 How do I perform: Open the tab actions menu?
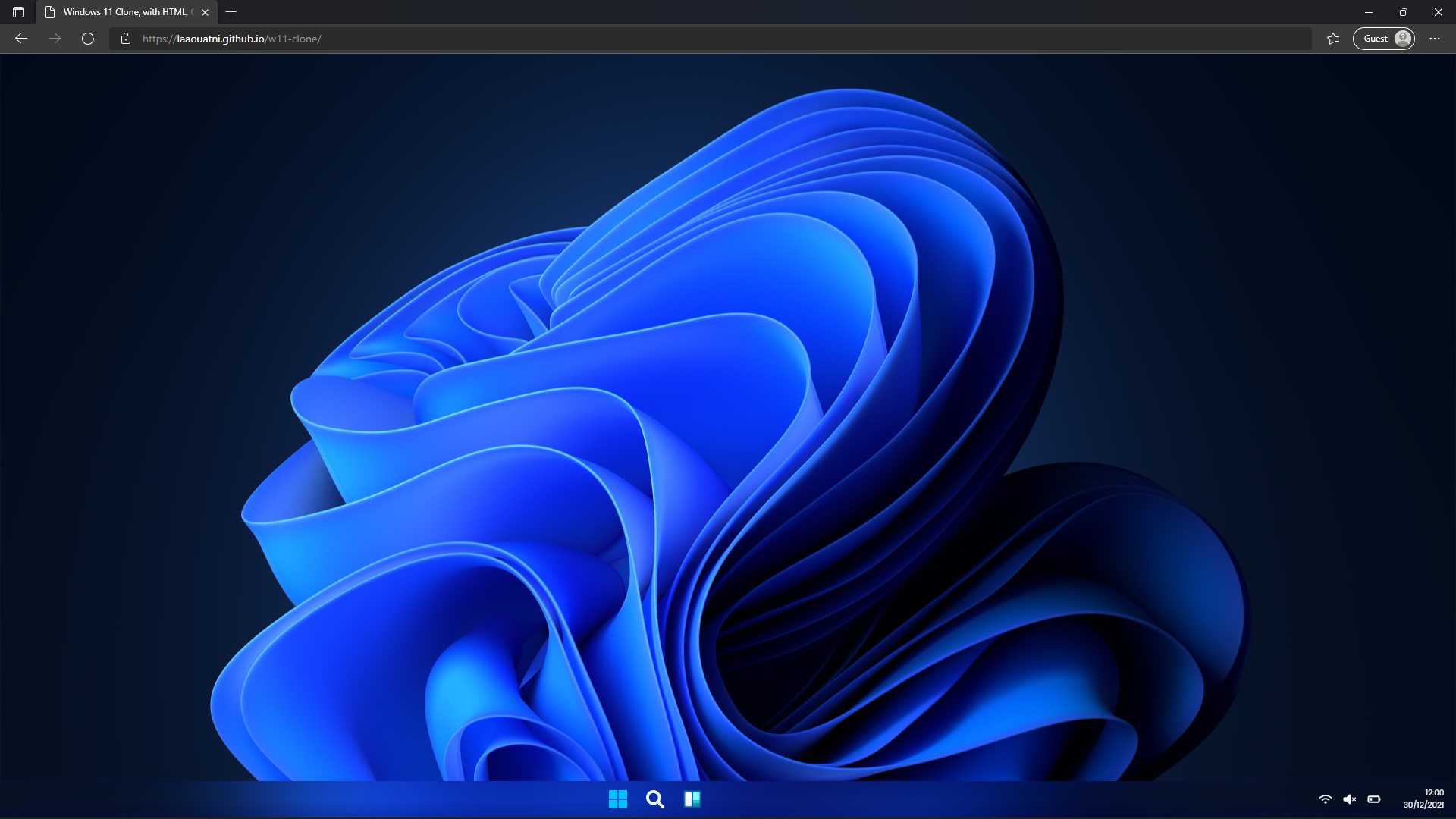tap(18, 12)
